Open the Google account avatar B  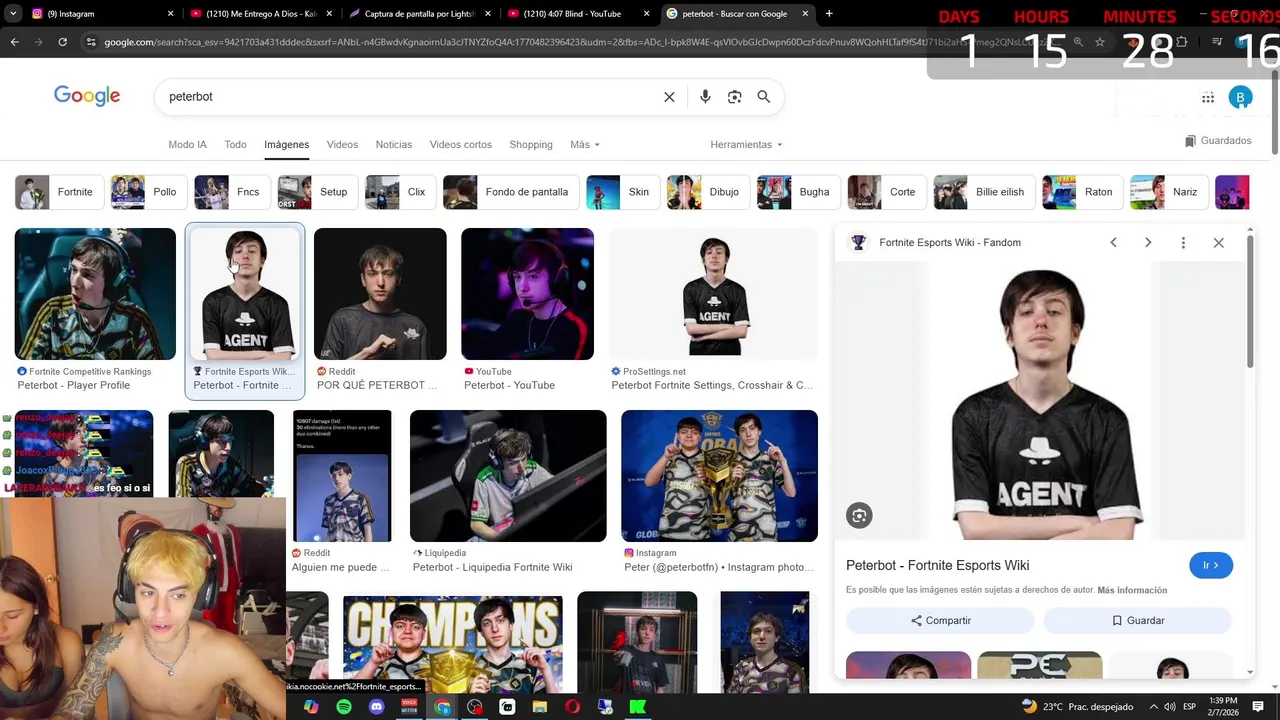click(x=1240, y=97)
